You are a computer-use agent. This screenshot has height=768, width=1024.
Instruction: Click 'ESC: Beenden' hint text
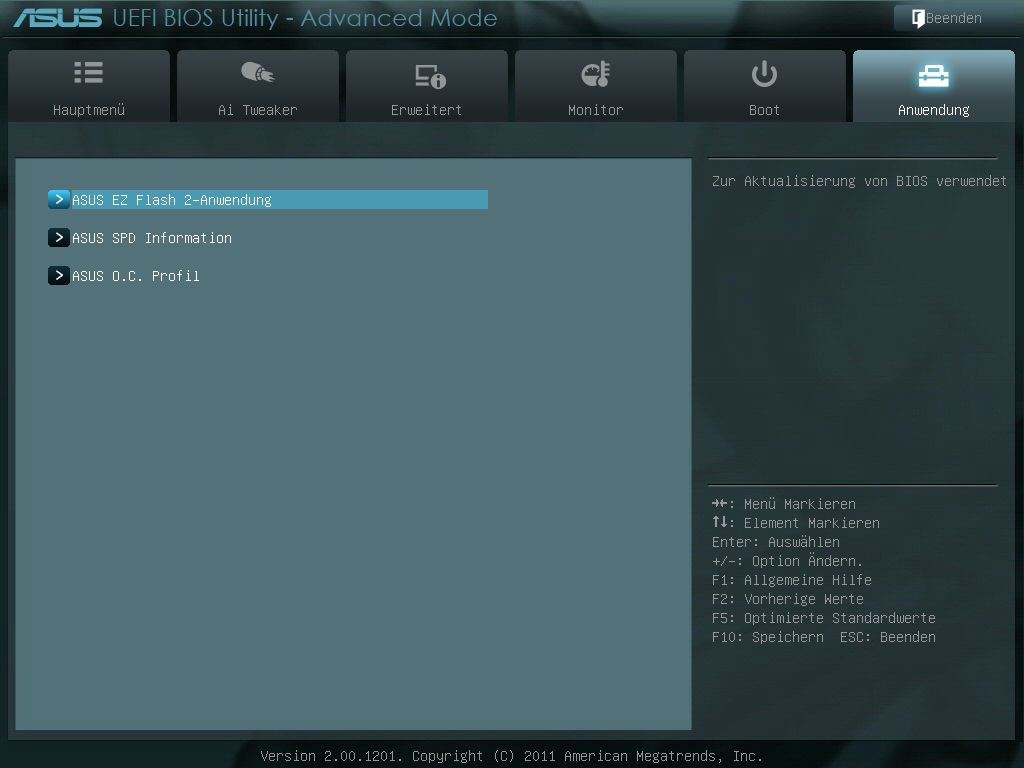click(888, 637)
